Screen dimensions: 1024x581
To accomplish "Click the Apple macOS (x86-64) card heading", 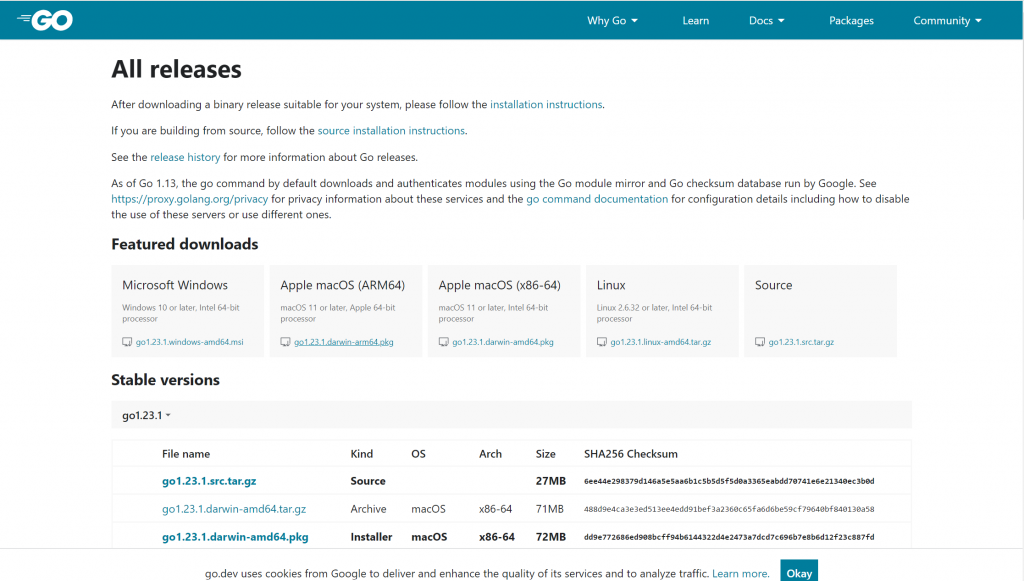I will pyautogui.click(x=500, y=285).
